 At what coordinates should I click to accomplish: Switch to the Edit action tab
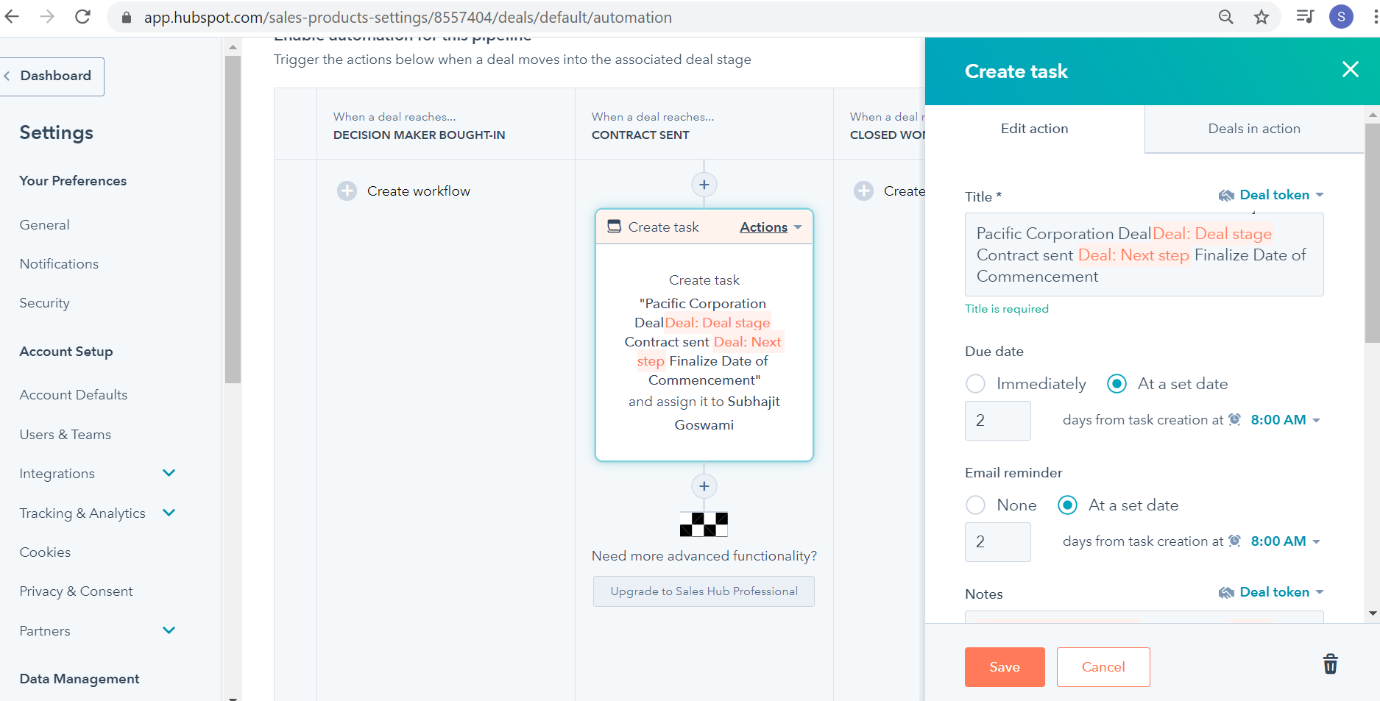pyautogui.click(x=1034, y=128)
